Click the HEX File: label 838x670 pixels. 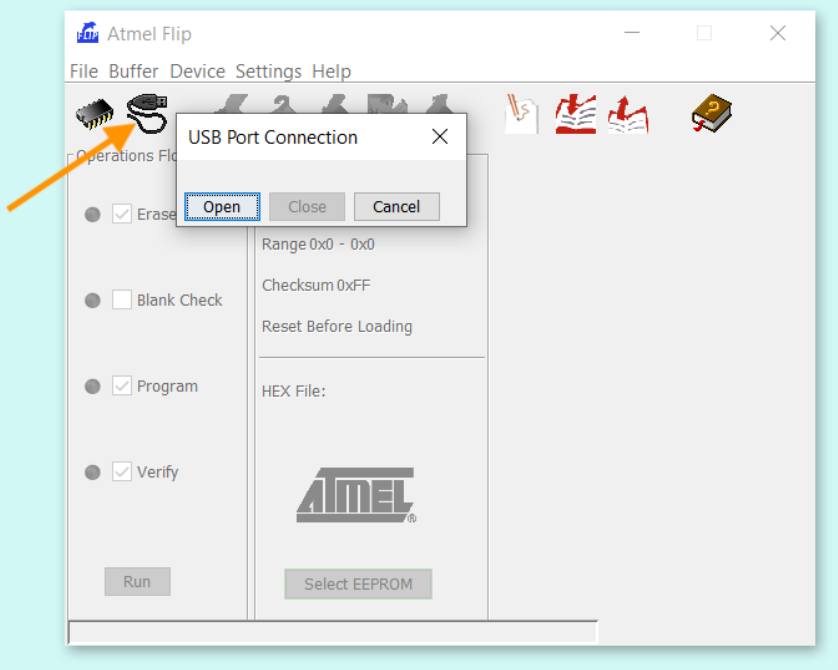click(x=293, y=391)
